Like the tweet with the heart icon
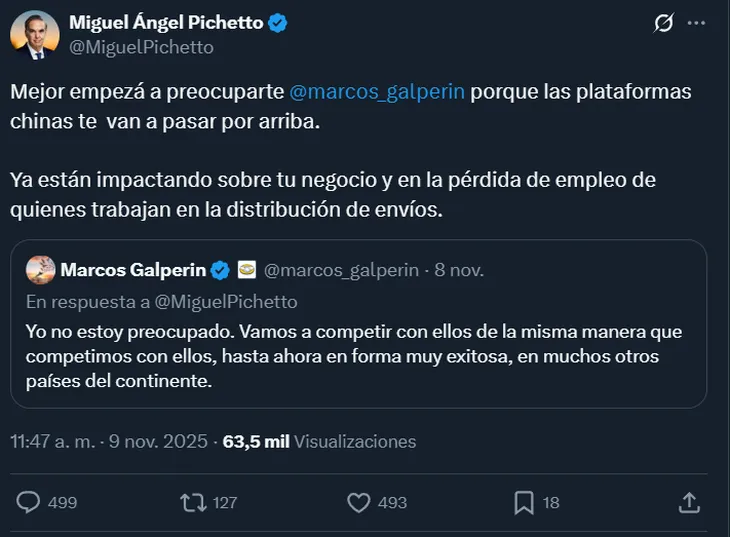Screen dimensions: 730x537 coord(359,501)
